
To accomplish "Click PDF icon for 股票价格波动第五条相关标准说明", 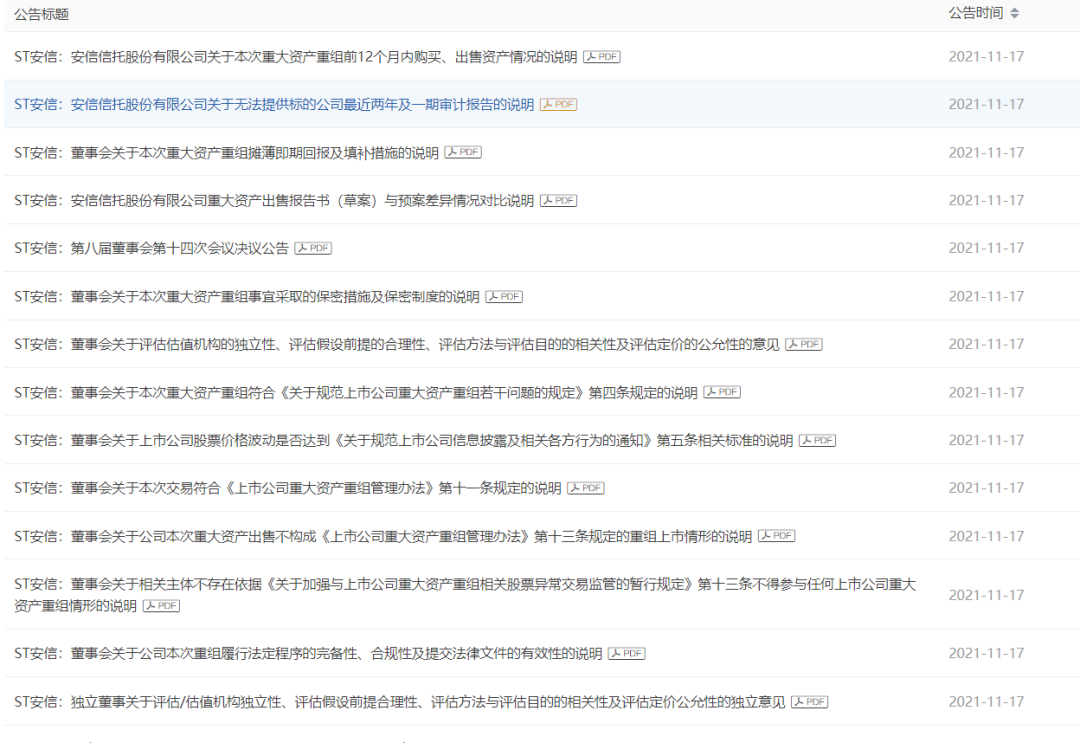I will click(x=817, y=441).
